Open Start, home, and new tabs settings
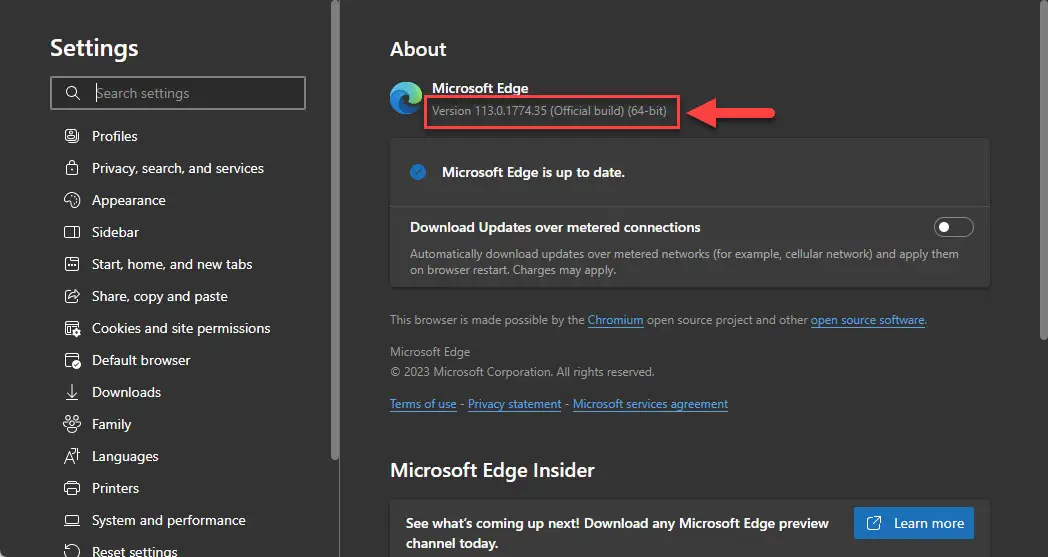This screenshot has height=557, width=1048. [x=172, y=264]
